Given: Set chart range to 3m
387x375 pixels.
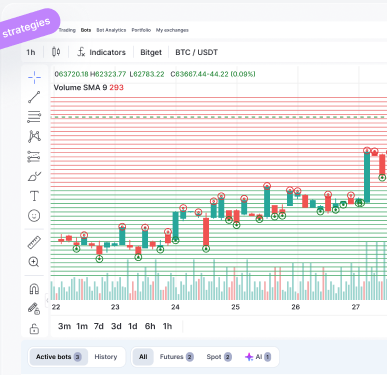Looking at the screenshot, I should tap(64, 326).
